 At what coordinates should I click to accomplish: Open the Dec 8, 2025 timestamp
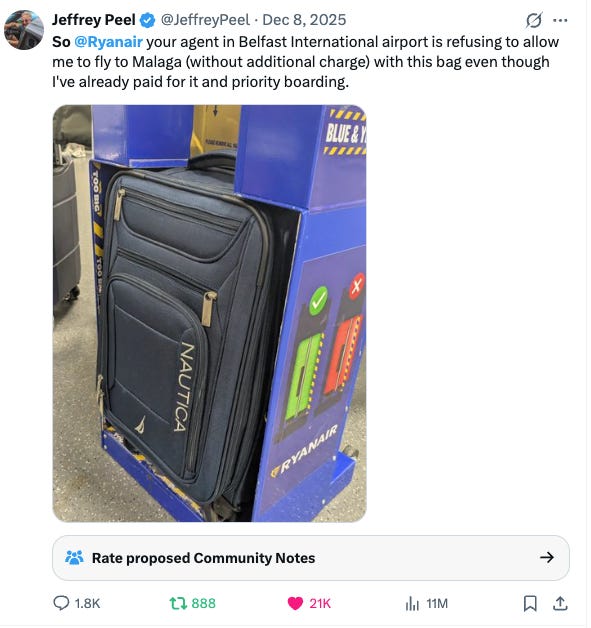pos(304,20)
